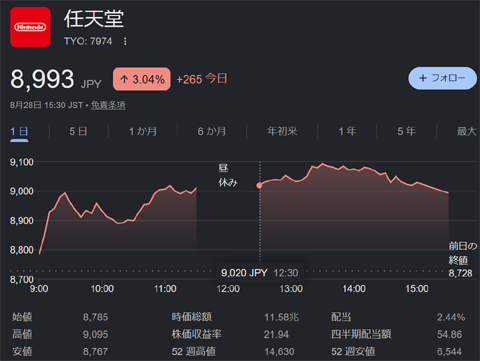Screen dimensions: 480x361
Task: Click the 四半期配当額 label
Action: [361, 334]
